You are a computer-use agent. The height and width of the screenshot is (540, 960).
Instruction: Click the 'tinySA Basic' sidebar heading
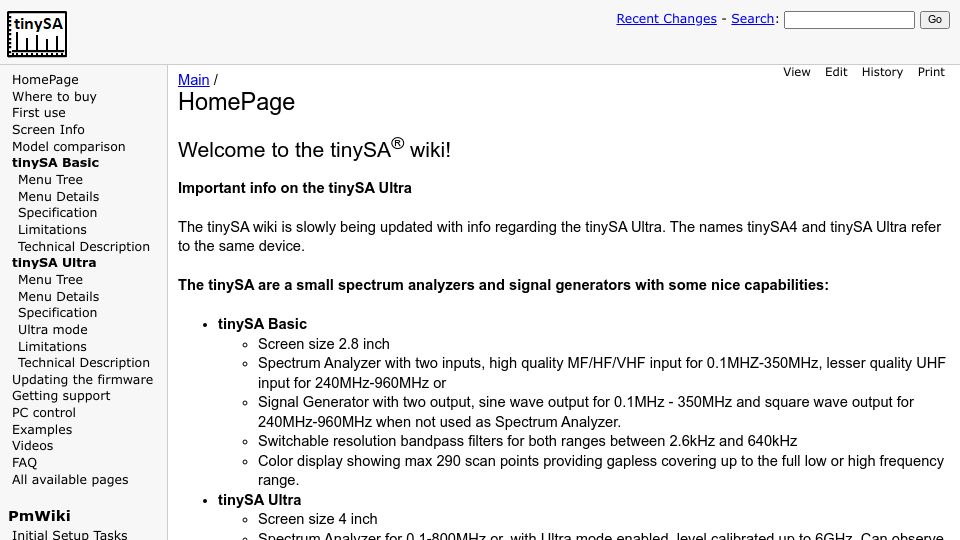coord(55,163)
